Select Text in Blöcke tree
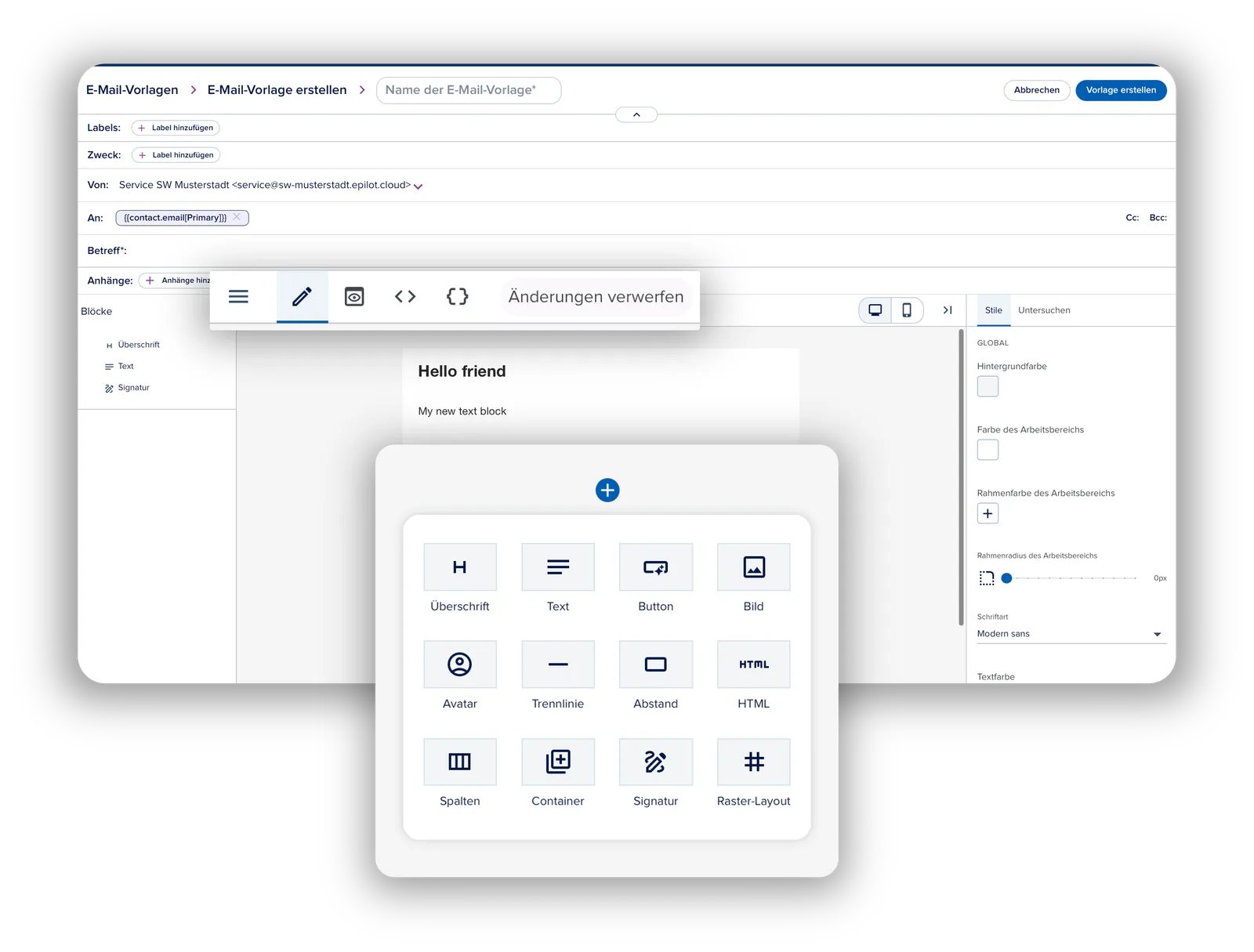The height and width of the screenshot is (952, 1254). pos(119,366)
